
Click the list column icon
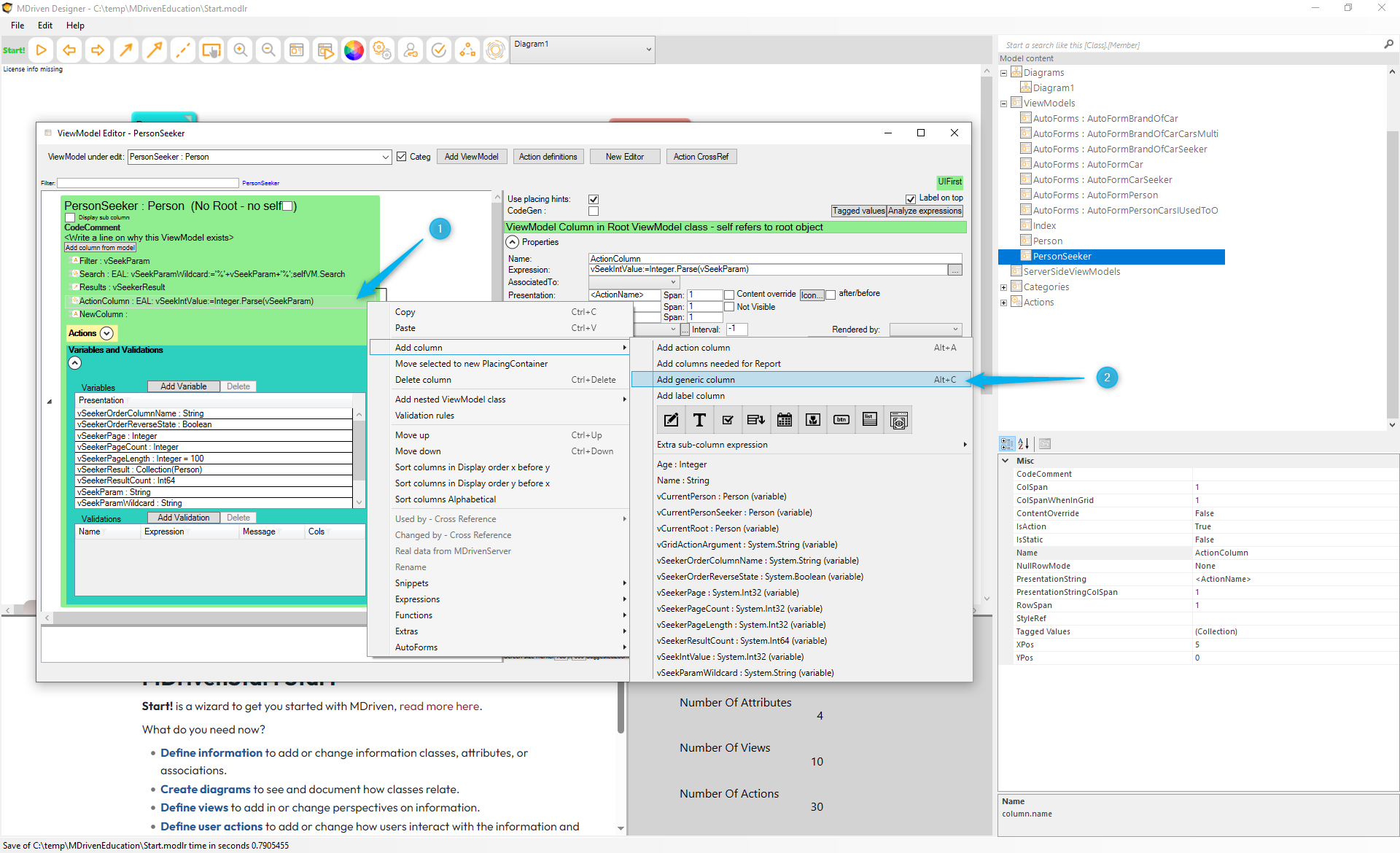870,420
